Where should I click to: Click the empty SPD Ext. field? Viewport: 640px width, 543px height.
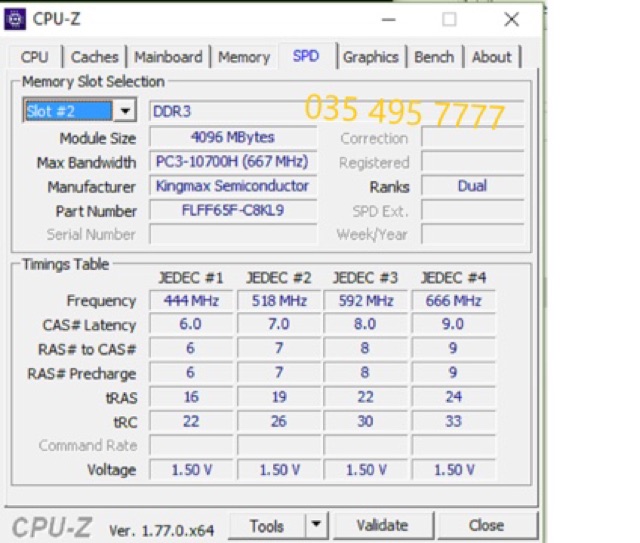472,211
